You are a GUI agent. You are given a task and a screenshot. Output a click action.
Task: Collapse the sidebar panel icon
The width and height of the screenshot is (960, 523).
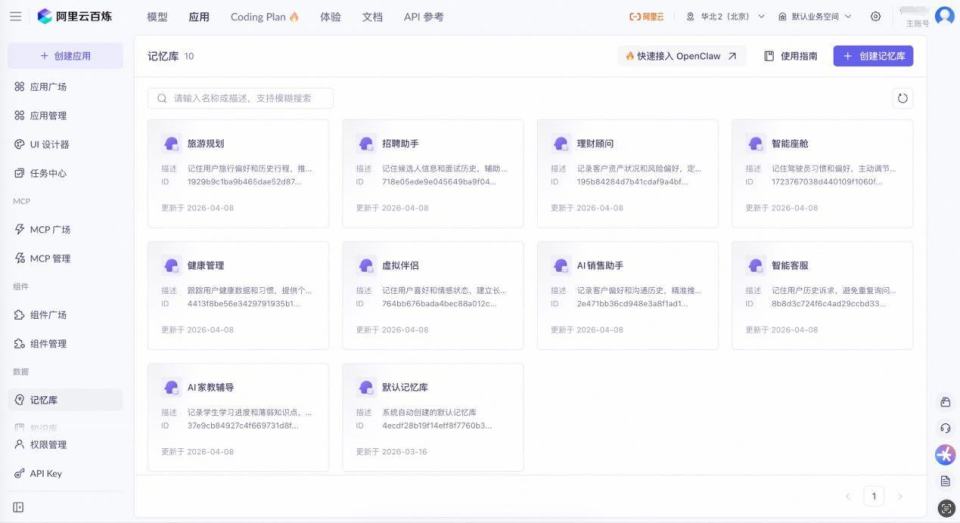tap(18, 507)
